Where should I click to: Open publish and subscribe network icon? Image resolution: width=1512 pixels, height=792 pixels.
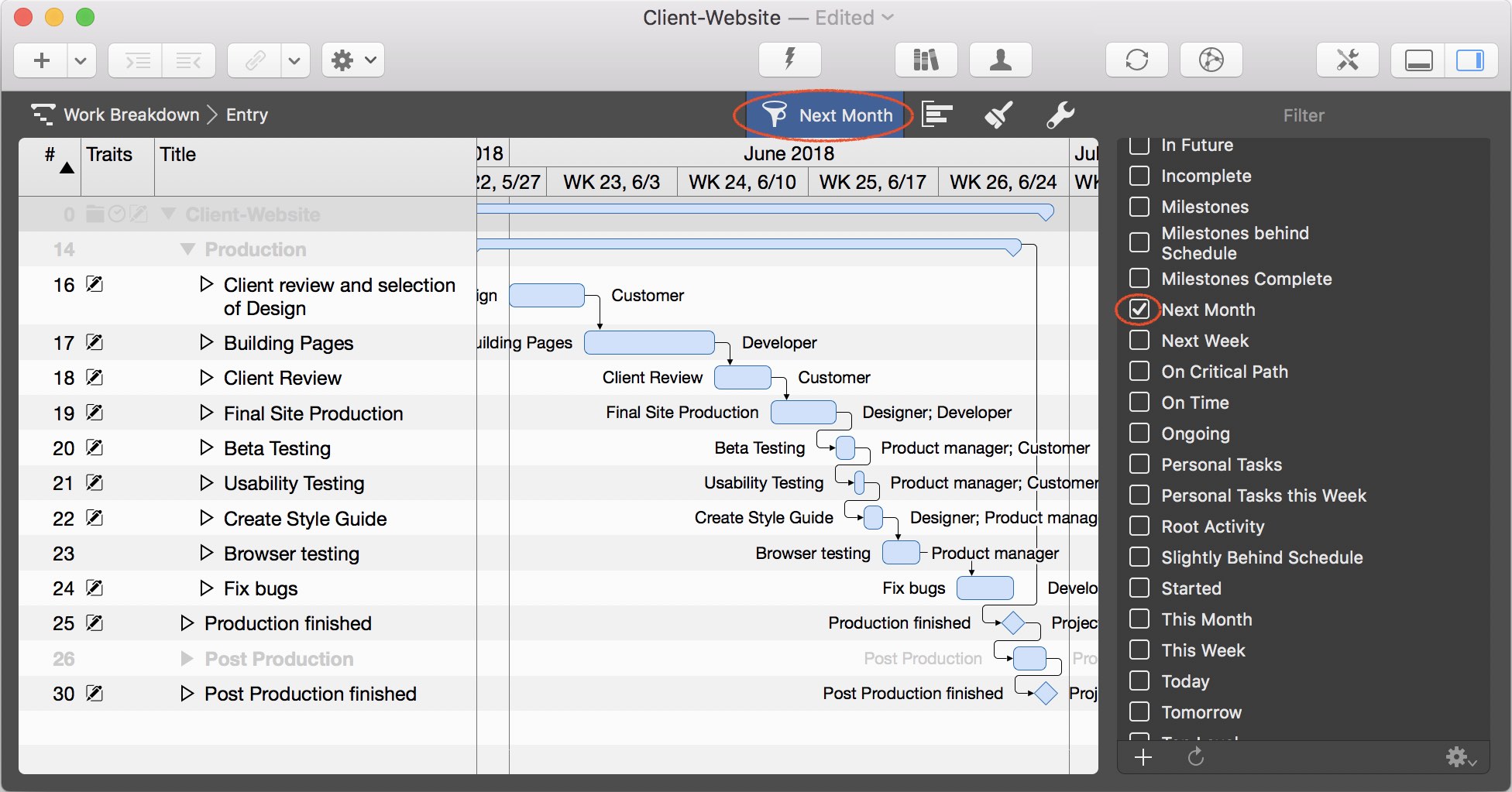point(1210,60)
